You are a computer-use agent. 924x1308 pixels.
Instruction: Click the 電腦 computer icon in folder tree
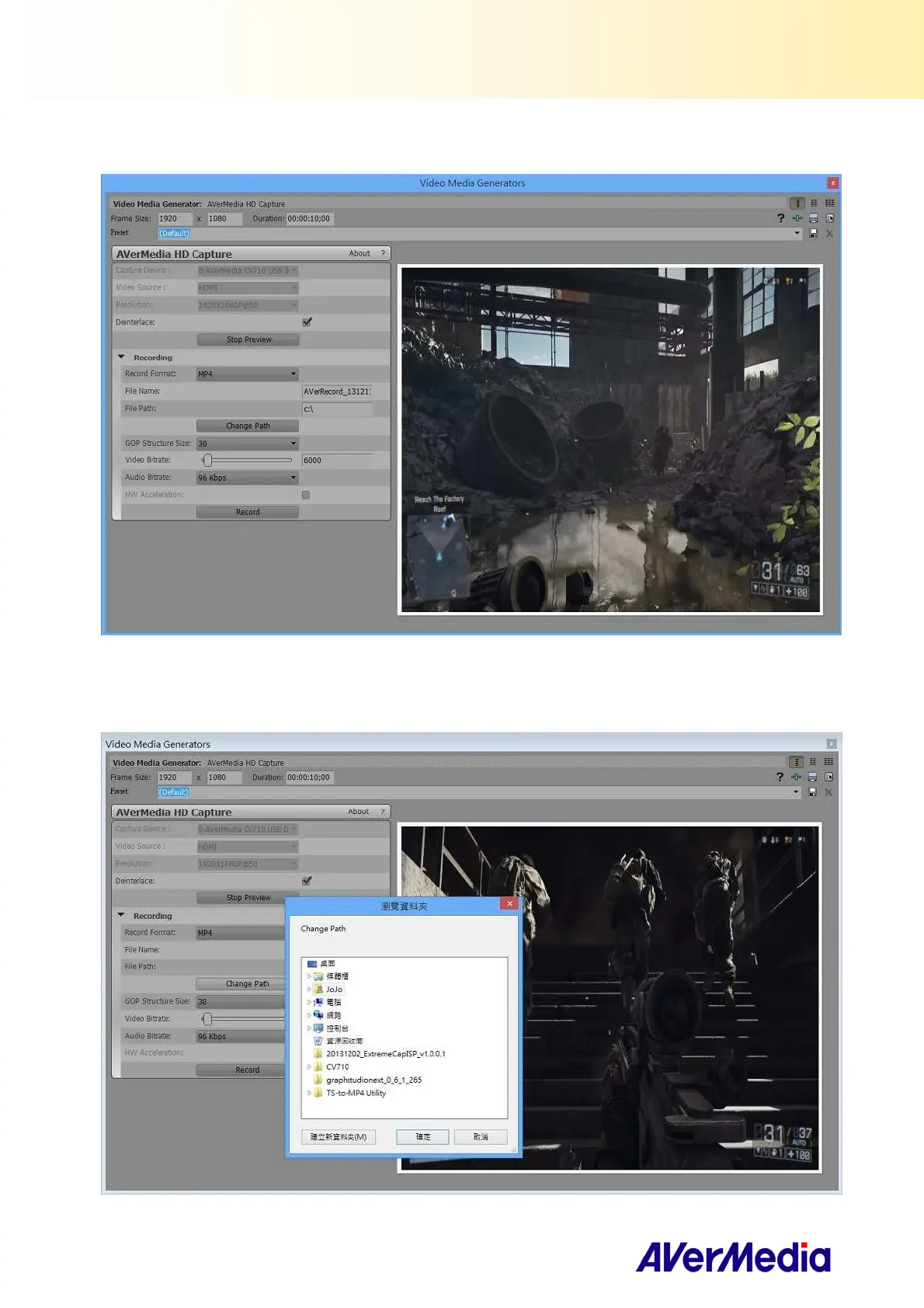coord(318,1002)
